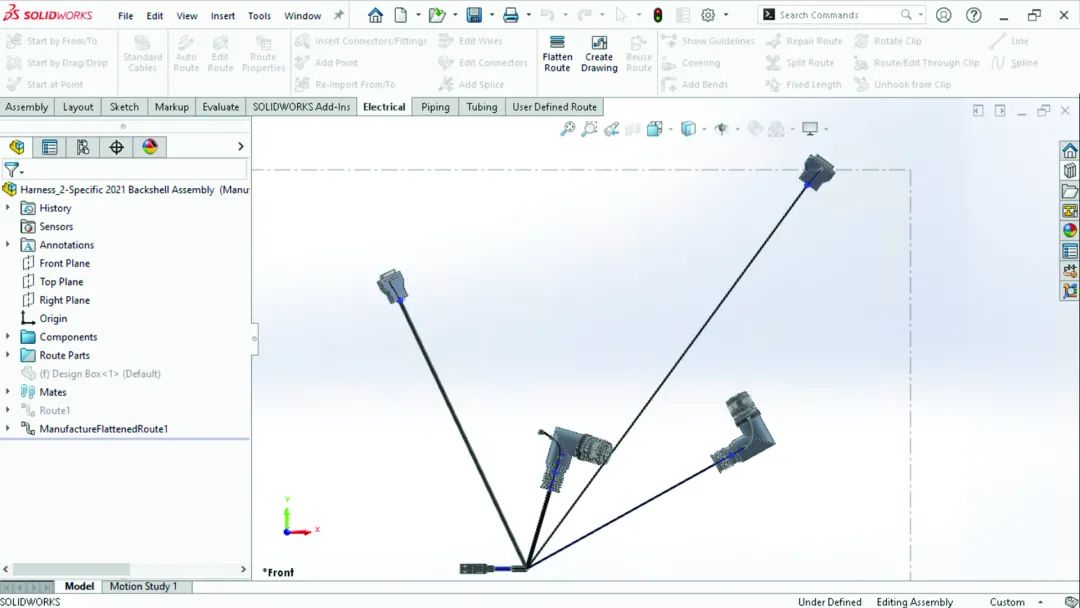Switch to Motion Study 1 tab
This screenshot has width=1080, height=608.
[143, 586]
